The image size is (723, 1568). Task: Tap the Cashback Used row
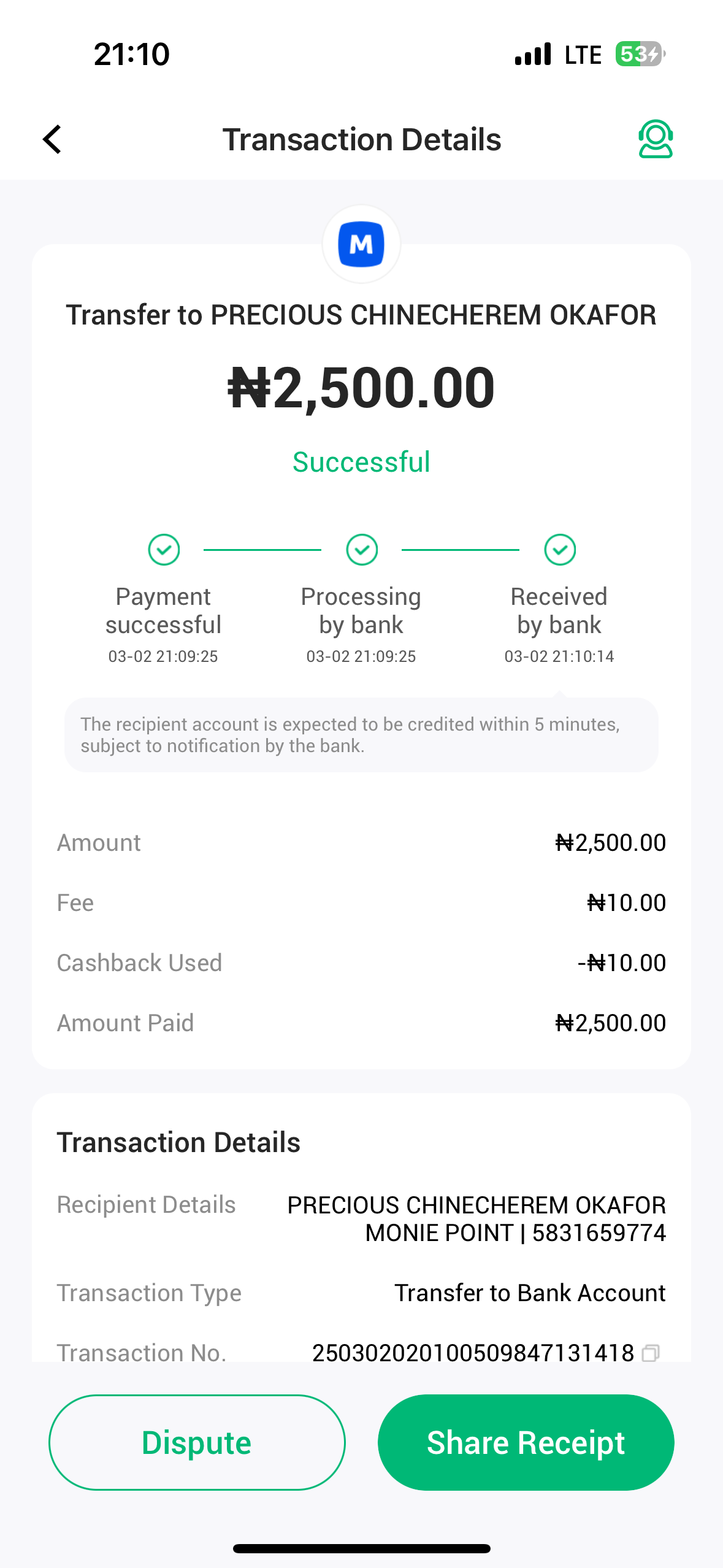click(x=361, y=963)
